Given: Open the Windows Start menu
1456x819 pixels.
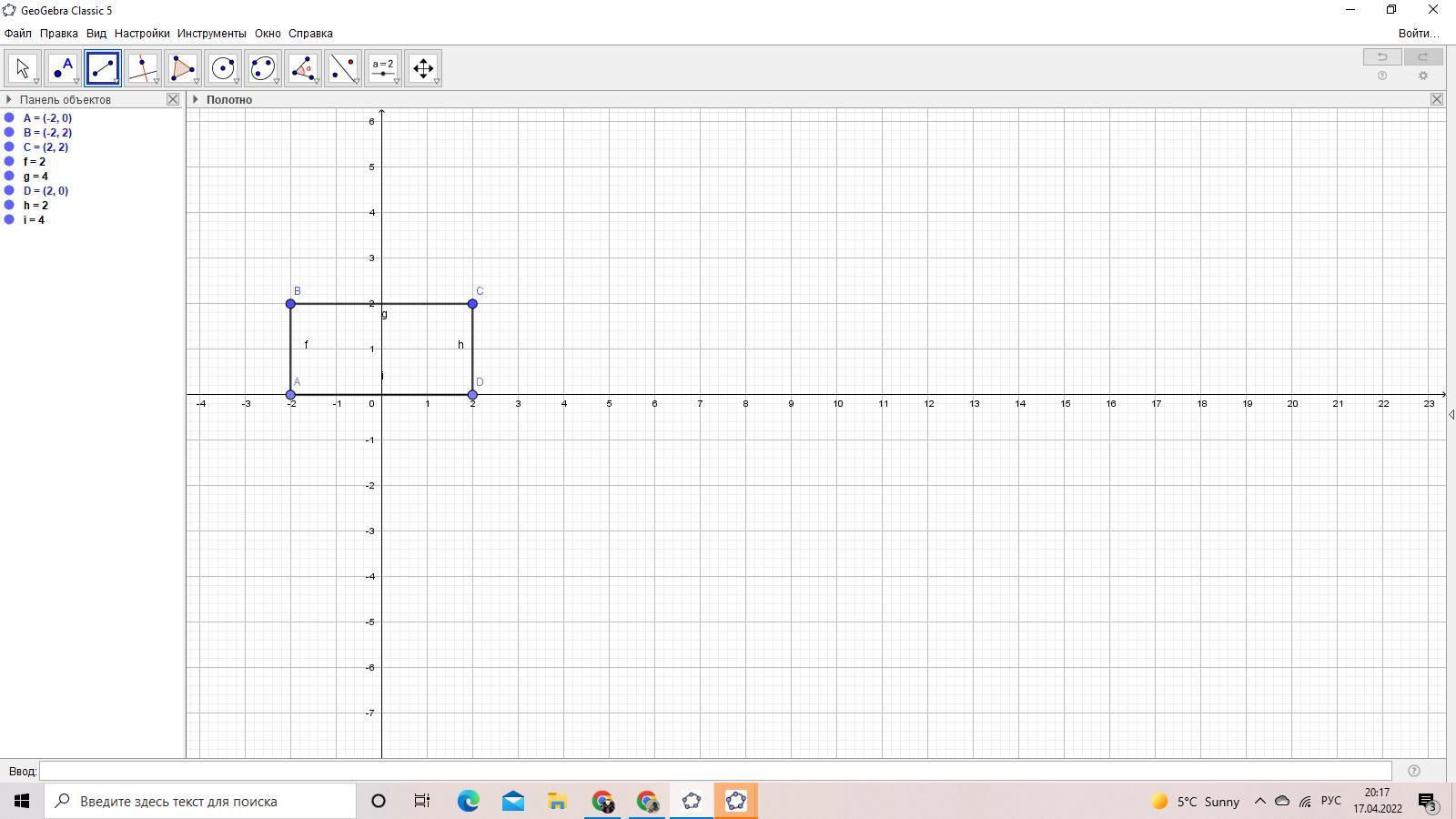Looking at the screenshot, I should tap(22, 802).
